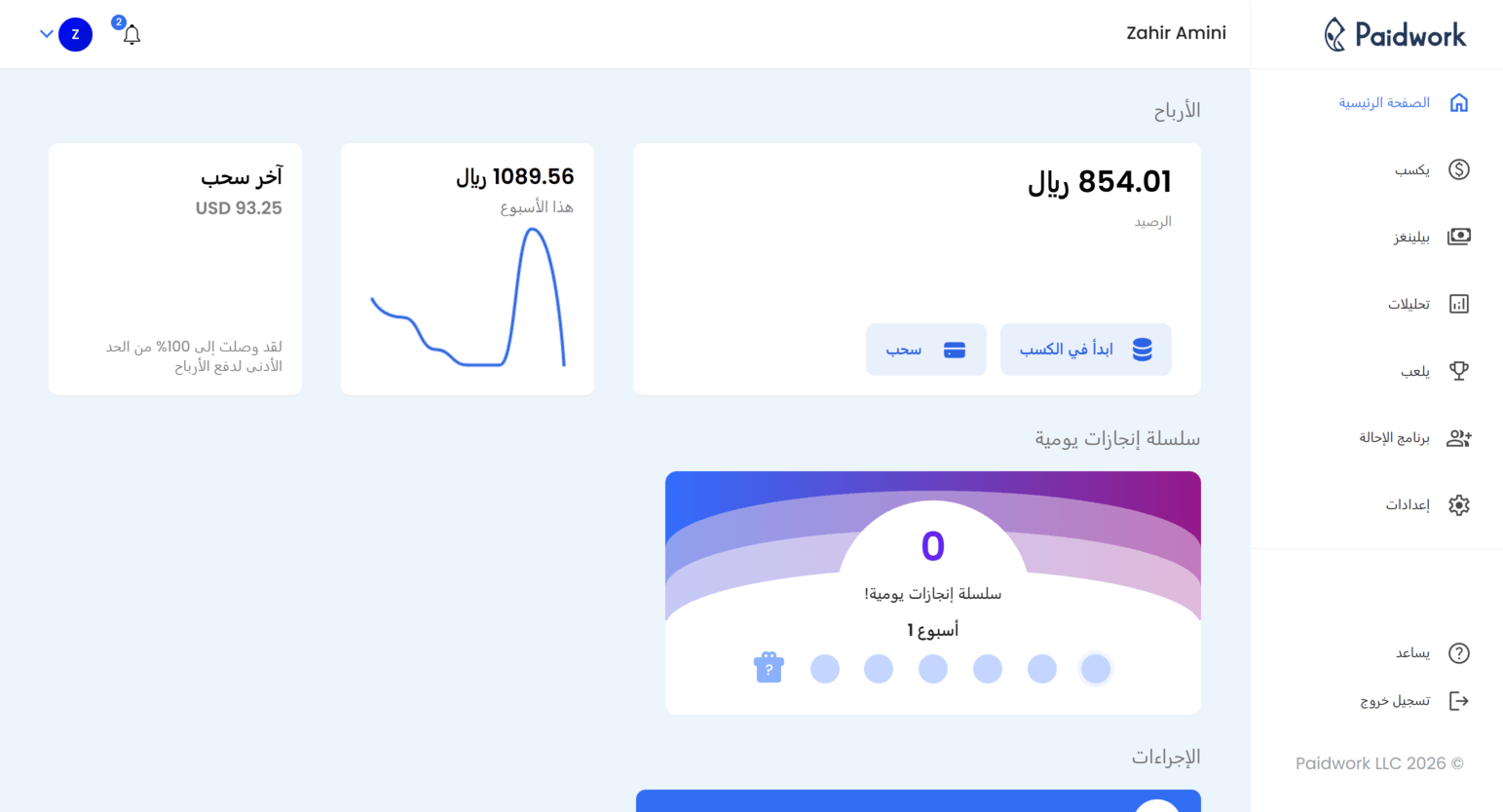Click the logout link (تسجيل خروج)
Screen dimensions: 1503x812
click(x=1396, y=701)
